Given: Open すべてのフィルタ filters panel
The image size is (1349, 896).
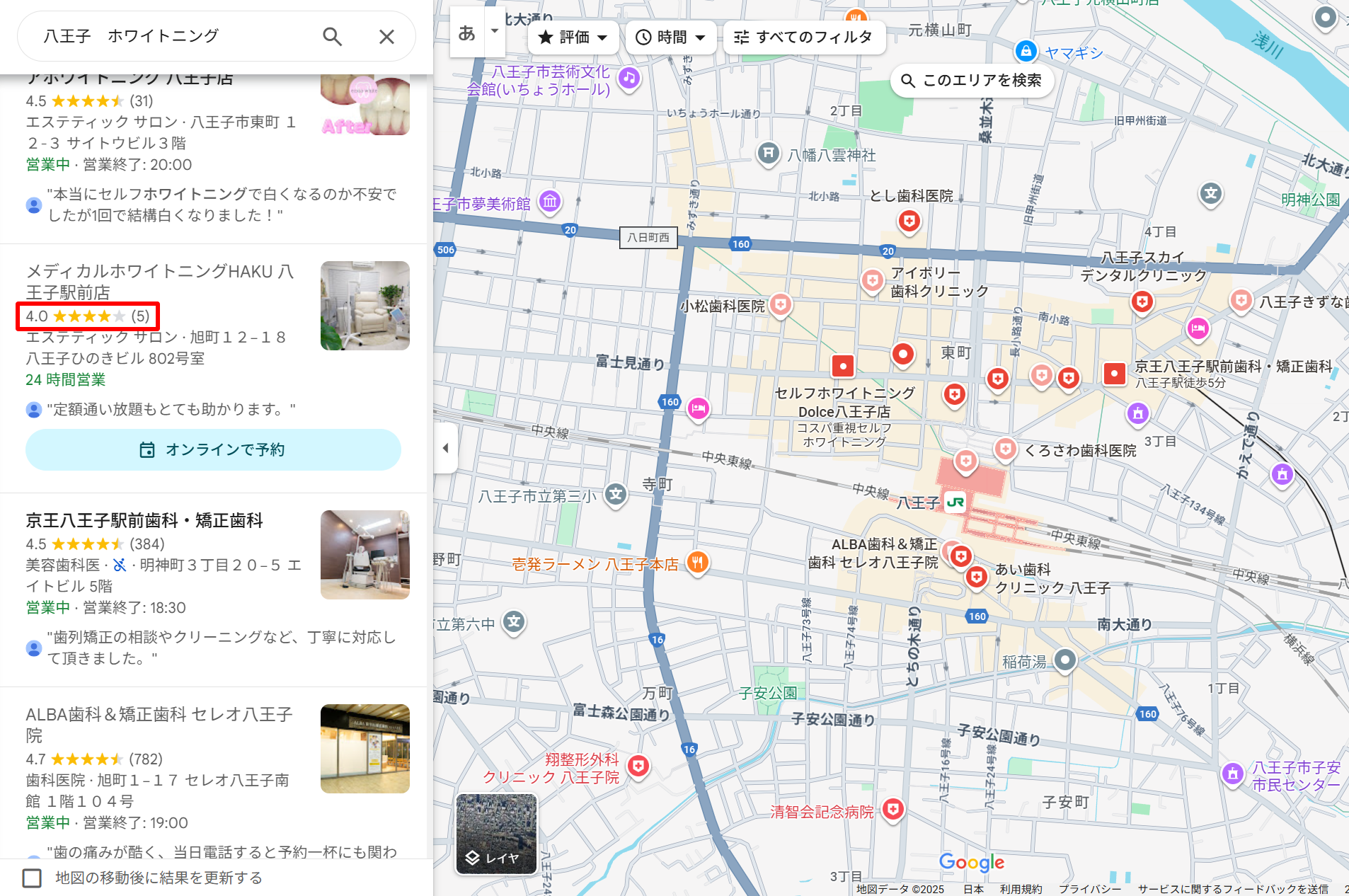Looking at the screenshot, I should [x=803, y=38].
